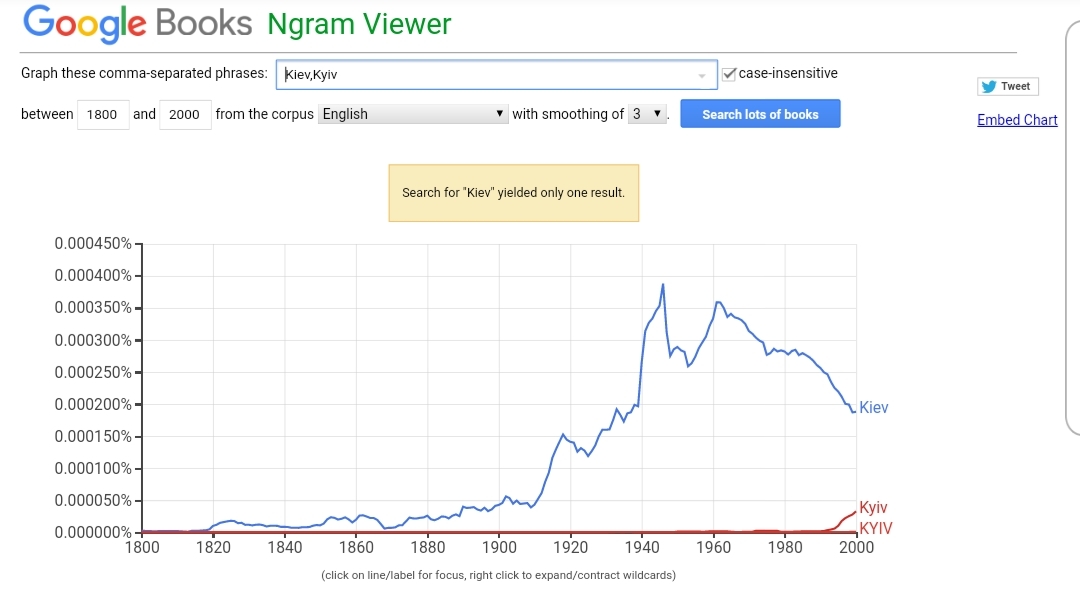Click the 1940s peak of the Kiev line
1080x597 pixels.
[662, 286]
